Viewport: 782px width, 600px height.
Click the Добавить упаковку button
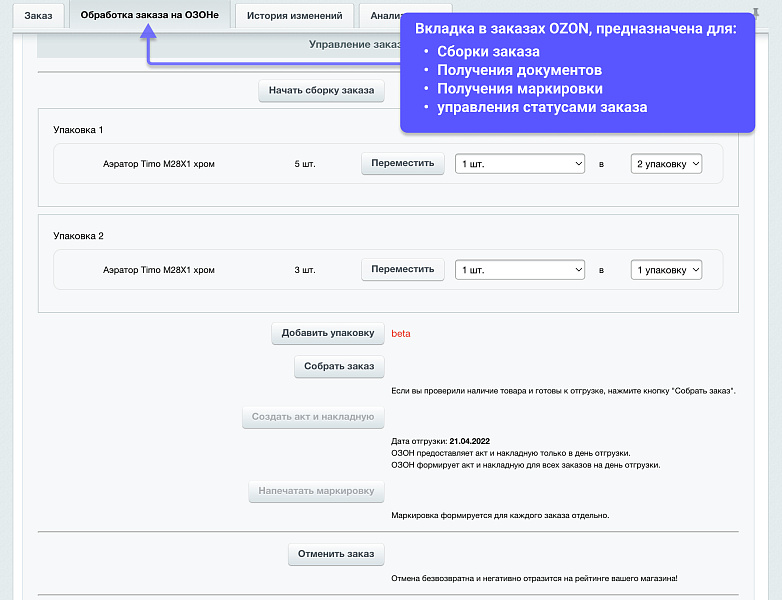(x=328, y=334)
